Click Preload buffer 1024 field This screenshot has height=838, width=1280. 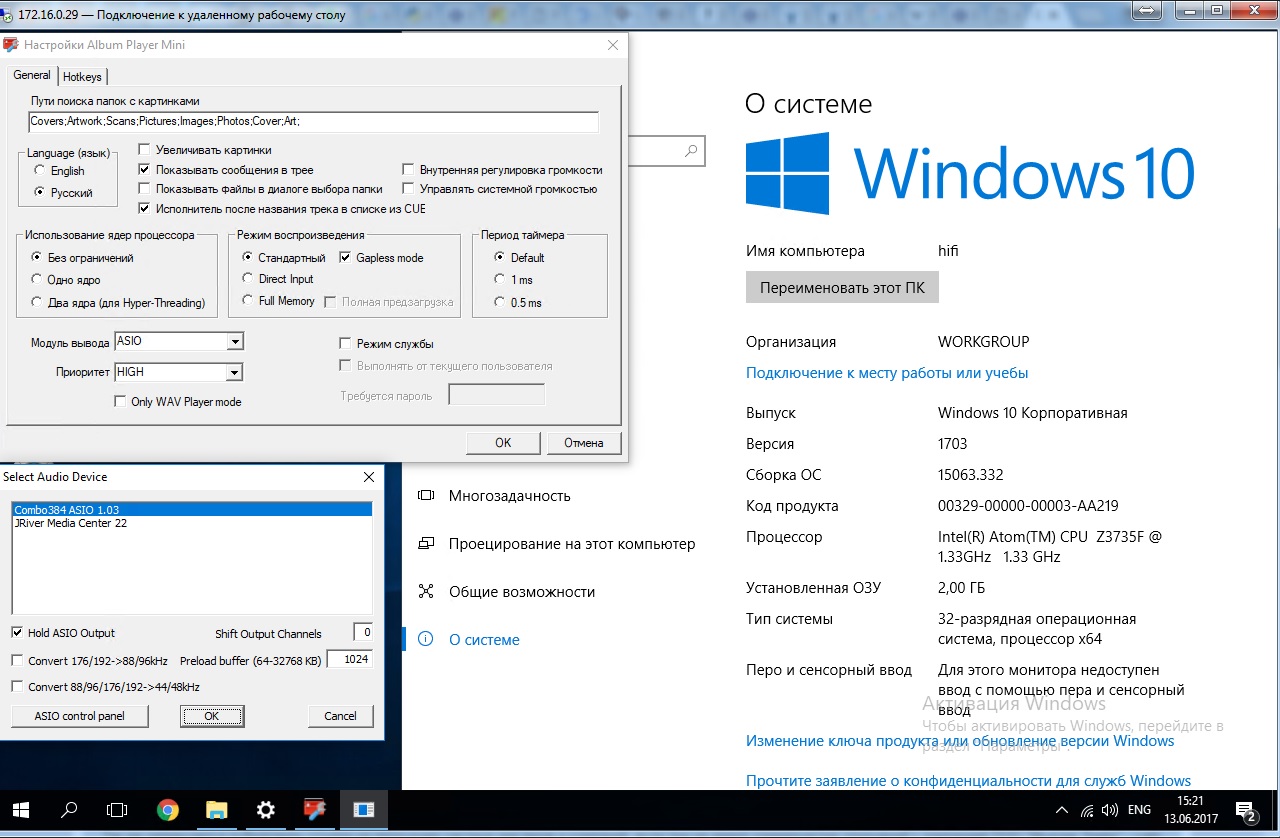pyautogui.click(x=350, y=660)
